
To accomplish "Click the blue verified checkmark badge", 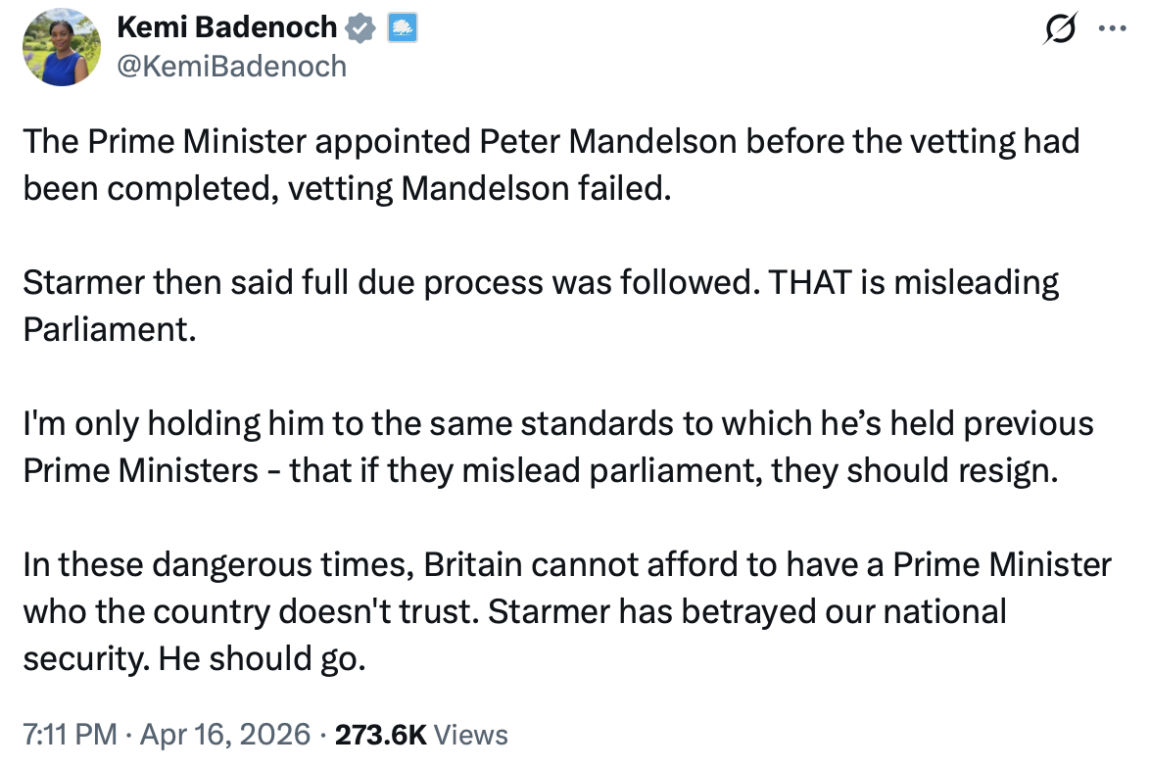I will click(359, 30).
